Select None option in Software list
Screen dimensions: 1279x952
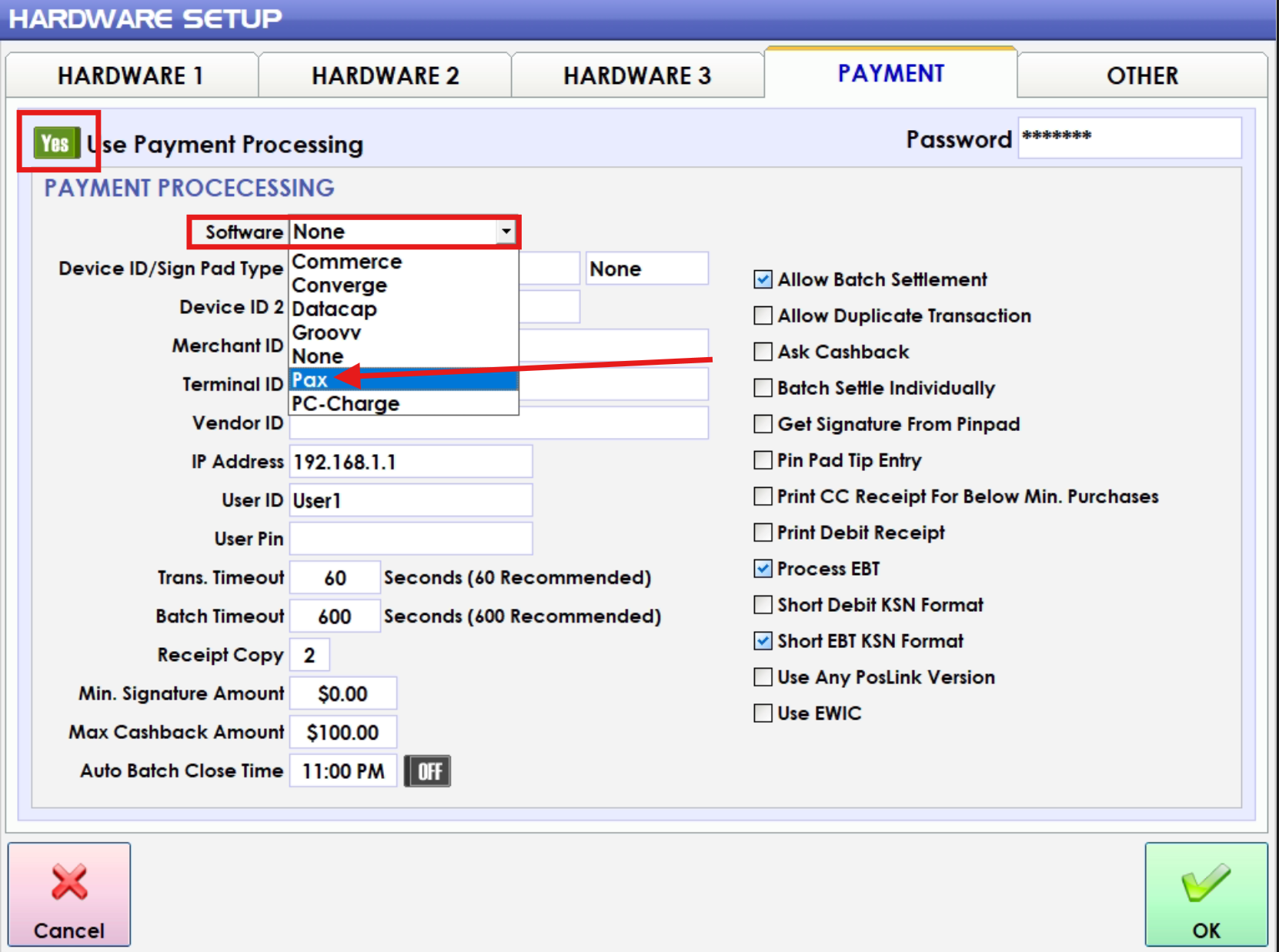(404, 356)
